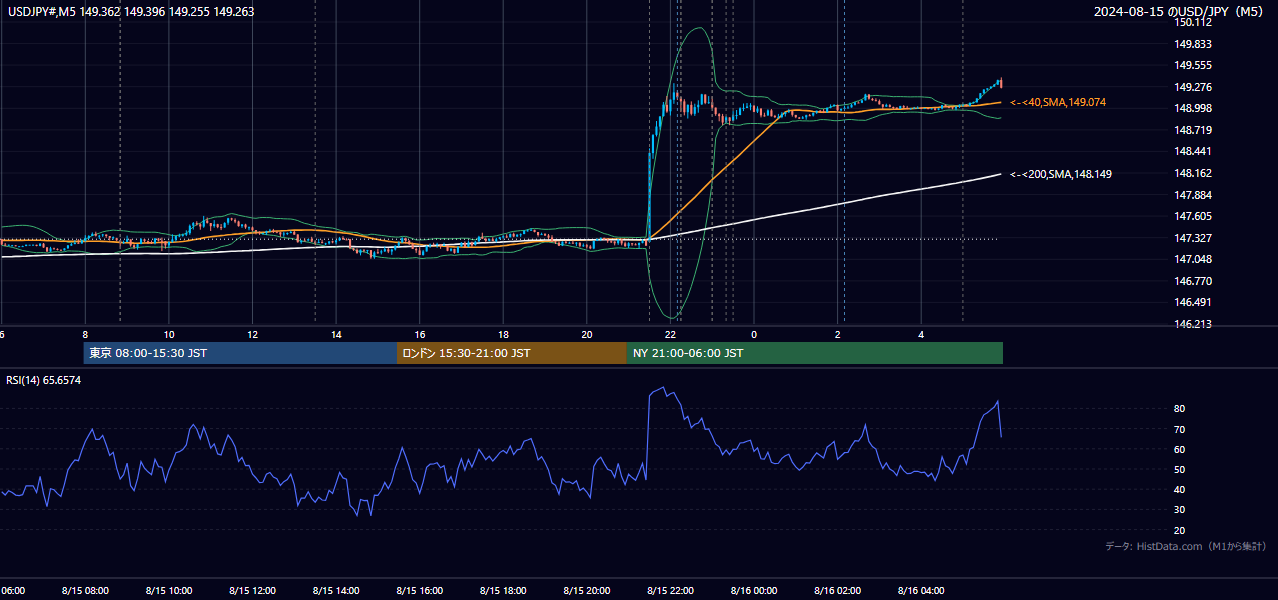The image size is (1278, 600).
Task: Click price axis value 146.491
Action: (x=1194, y=302)
